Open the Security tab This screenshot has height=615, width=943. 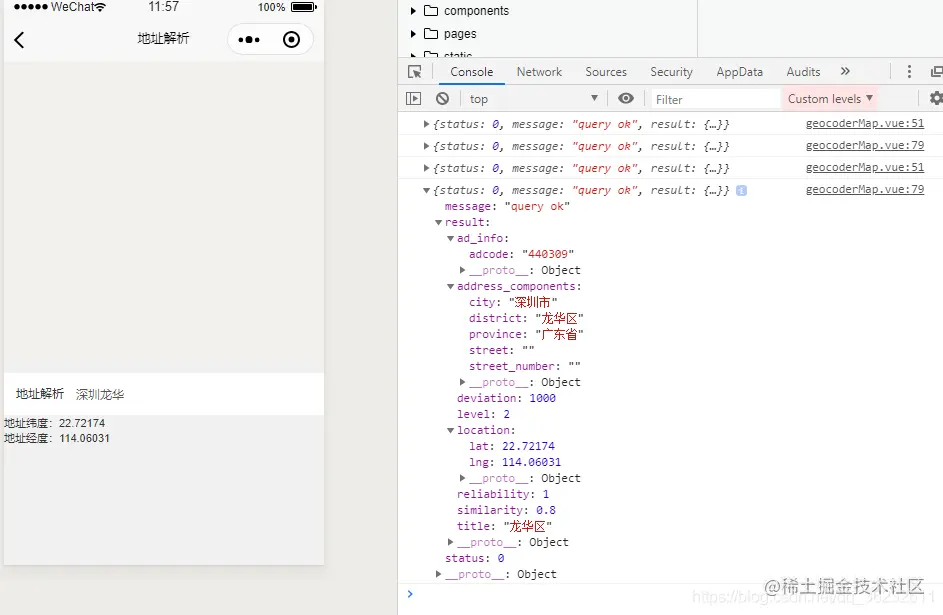(671, 72)
